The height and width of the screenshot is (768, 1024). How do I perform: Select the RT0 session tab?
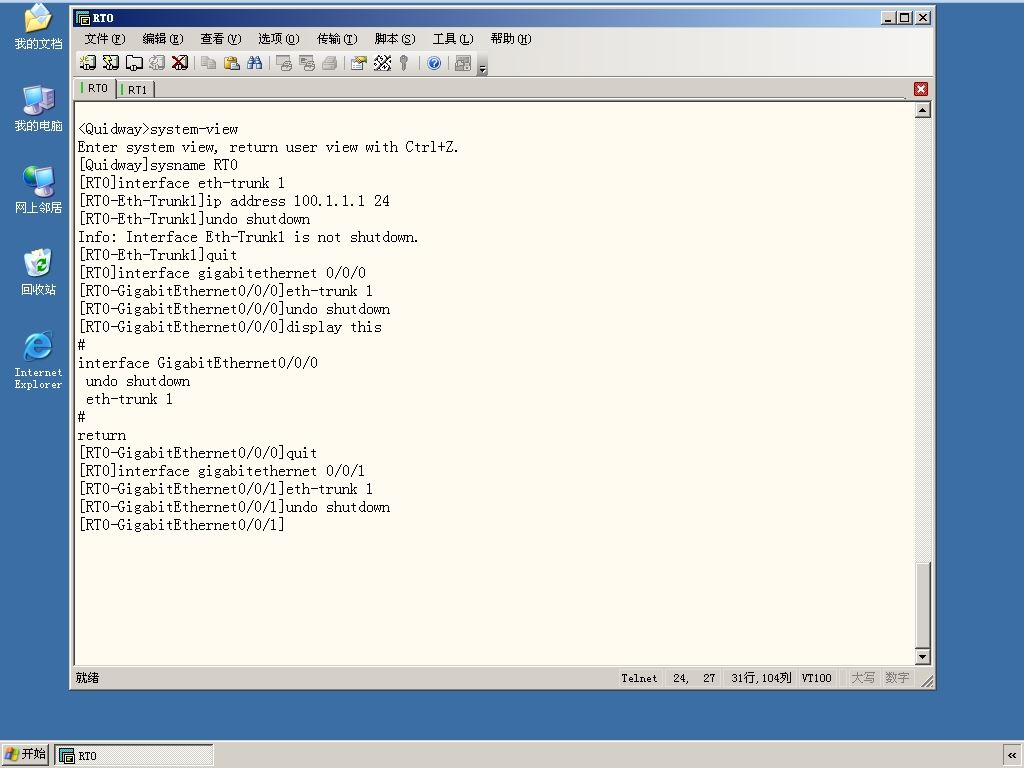click(96, 88)
